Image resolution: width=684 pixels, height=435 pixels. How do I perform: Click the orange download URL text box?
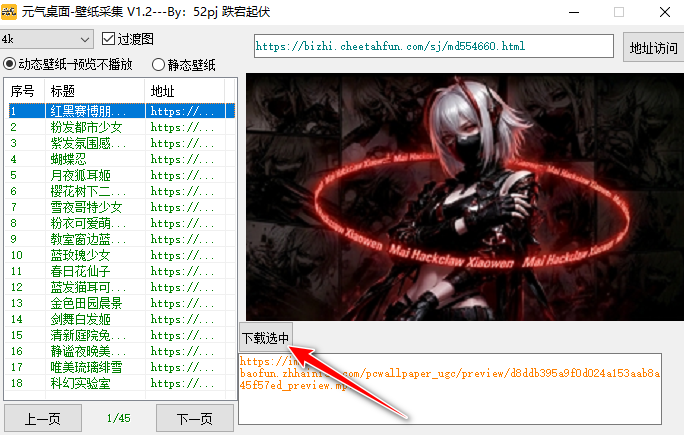450,389
